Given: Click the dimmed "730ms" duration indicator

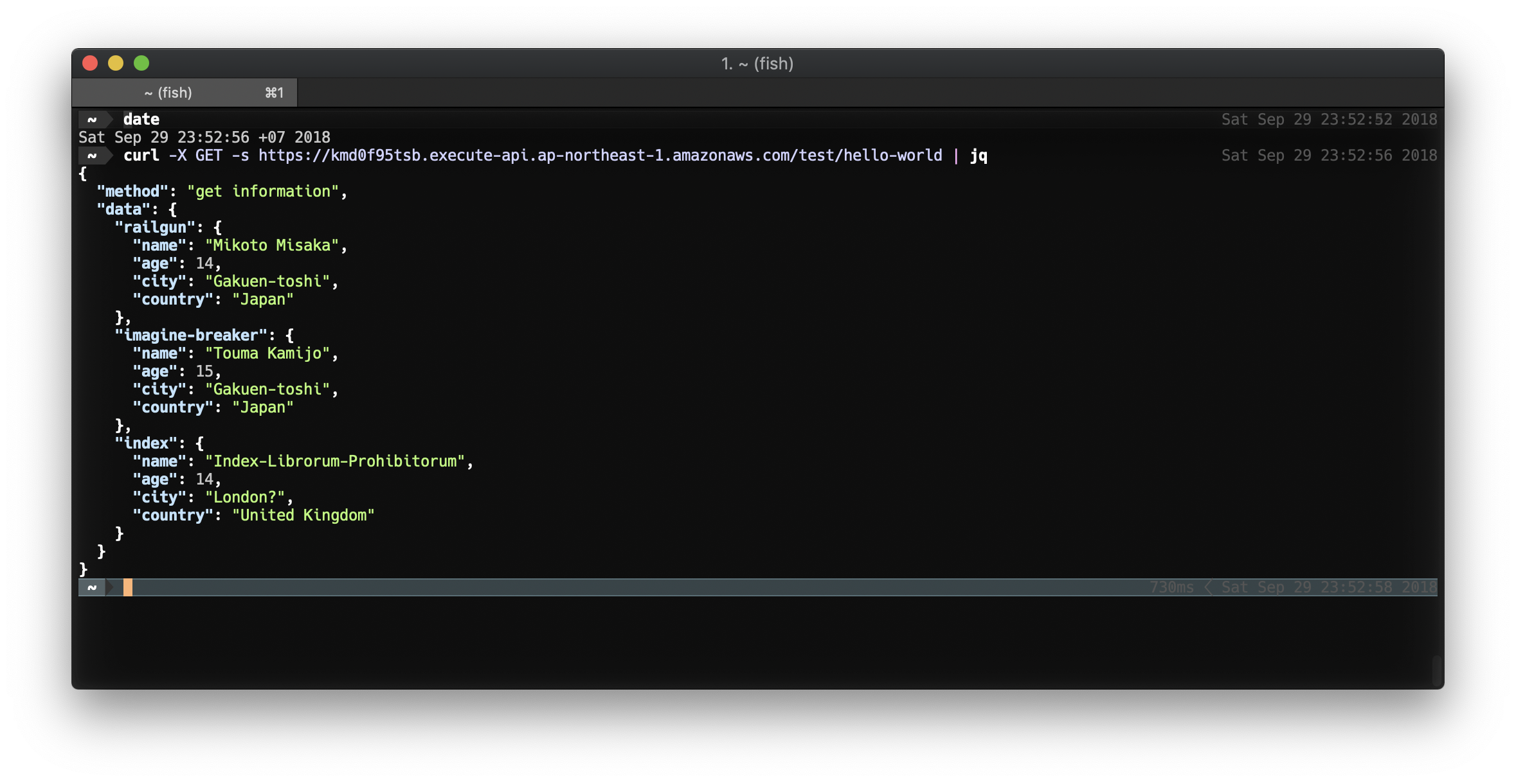Looking at the screenshot, I should (x=1171, y=587).
